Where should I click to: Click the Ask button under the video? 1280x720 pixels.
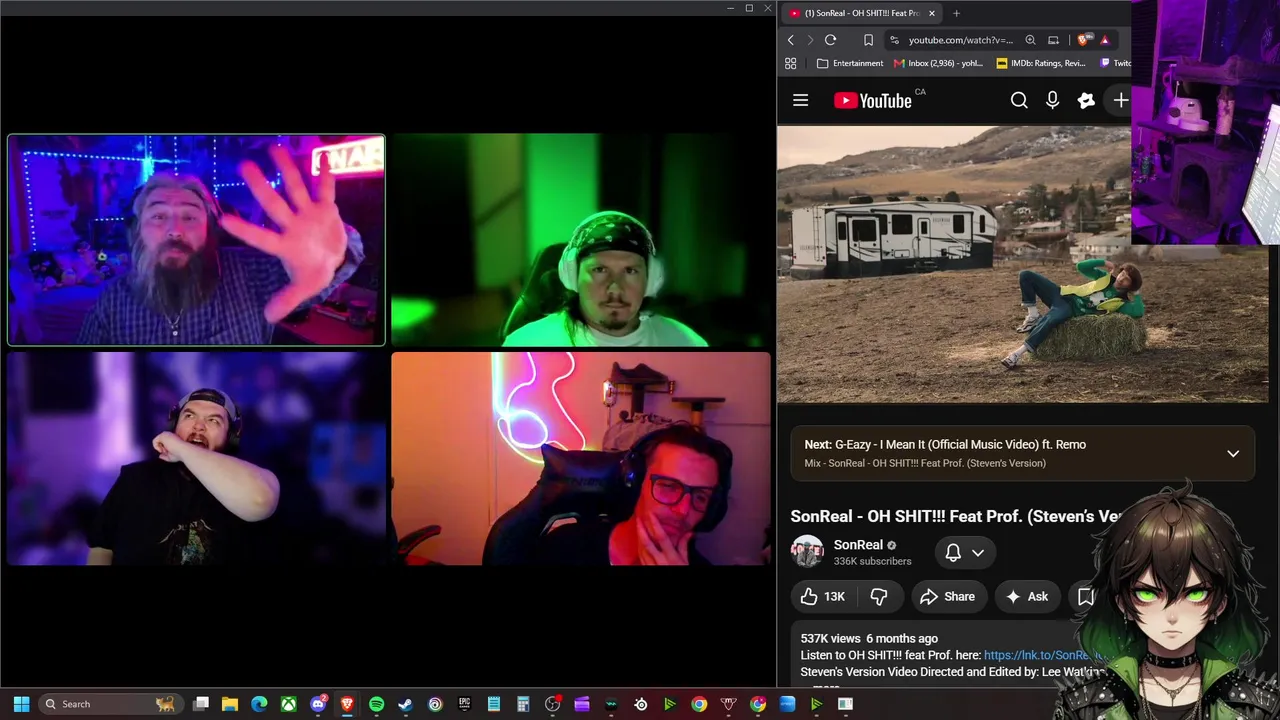coord(1027,597)
